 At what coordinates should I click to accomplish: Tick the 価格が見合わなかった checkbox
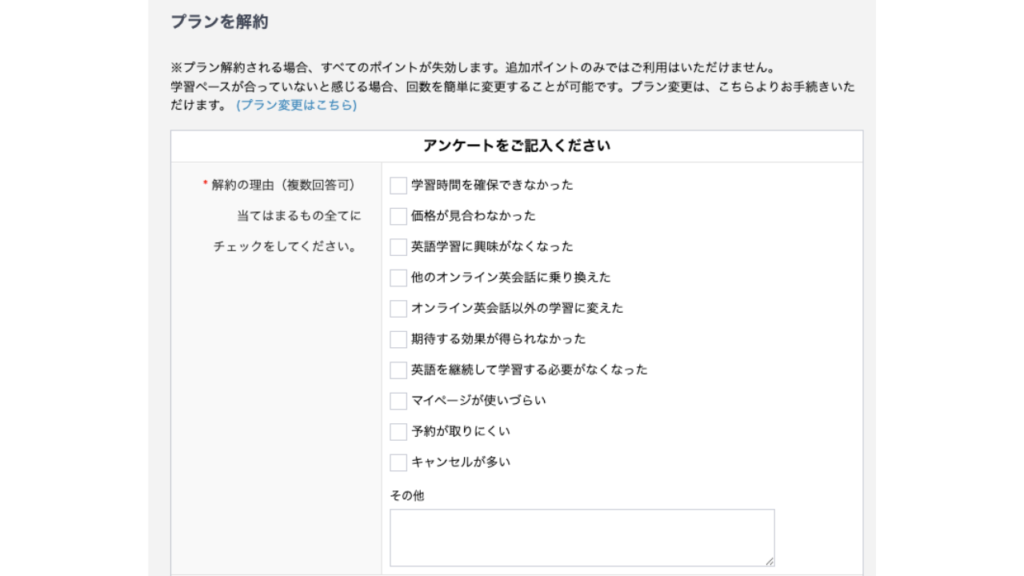(398, 216)
